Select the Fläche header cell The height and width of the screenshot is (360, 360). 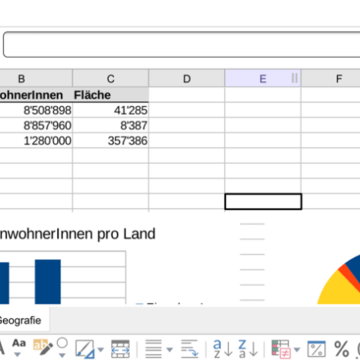111,95
